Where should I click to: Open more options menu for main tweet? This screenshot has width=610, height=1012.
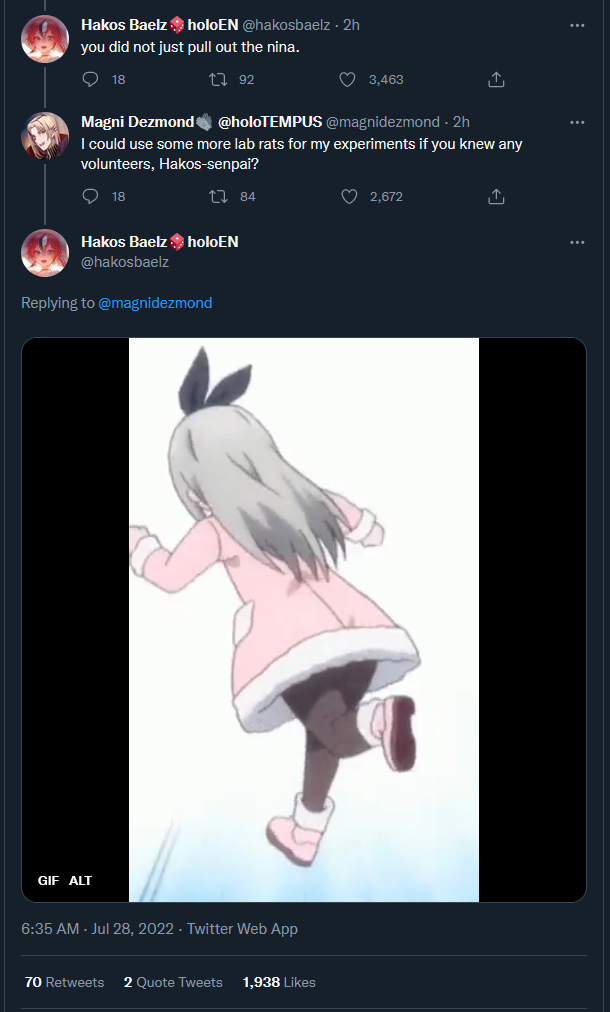pos(577,242)
